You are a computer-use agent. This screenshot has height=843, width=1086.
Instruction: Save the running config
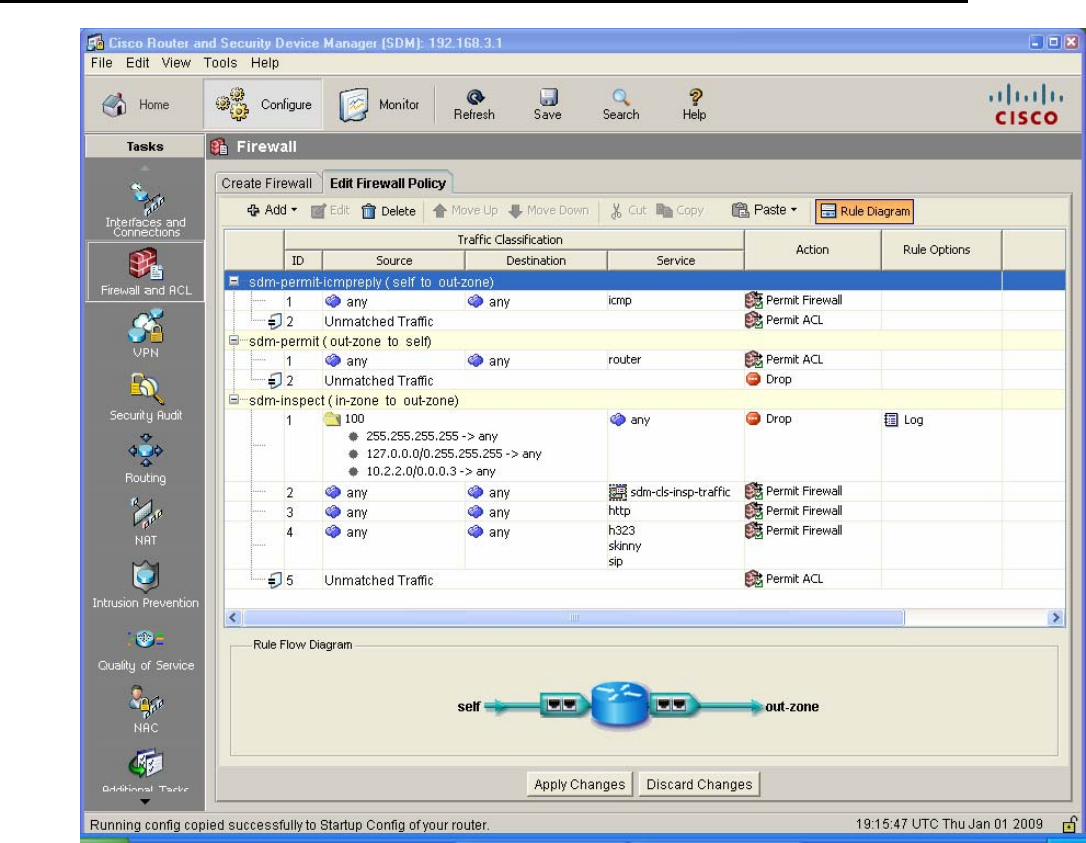point(547,105)
